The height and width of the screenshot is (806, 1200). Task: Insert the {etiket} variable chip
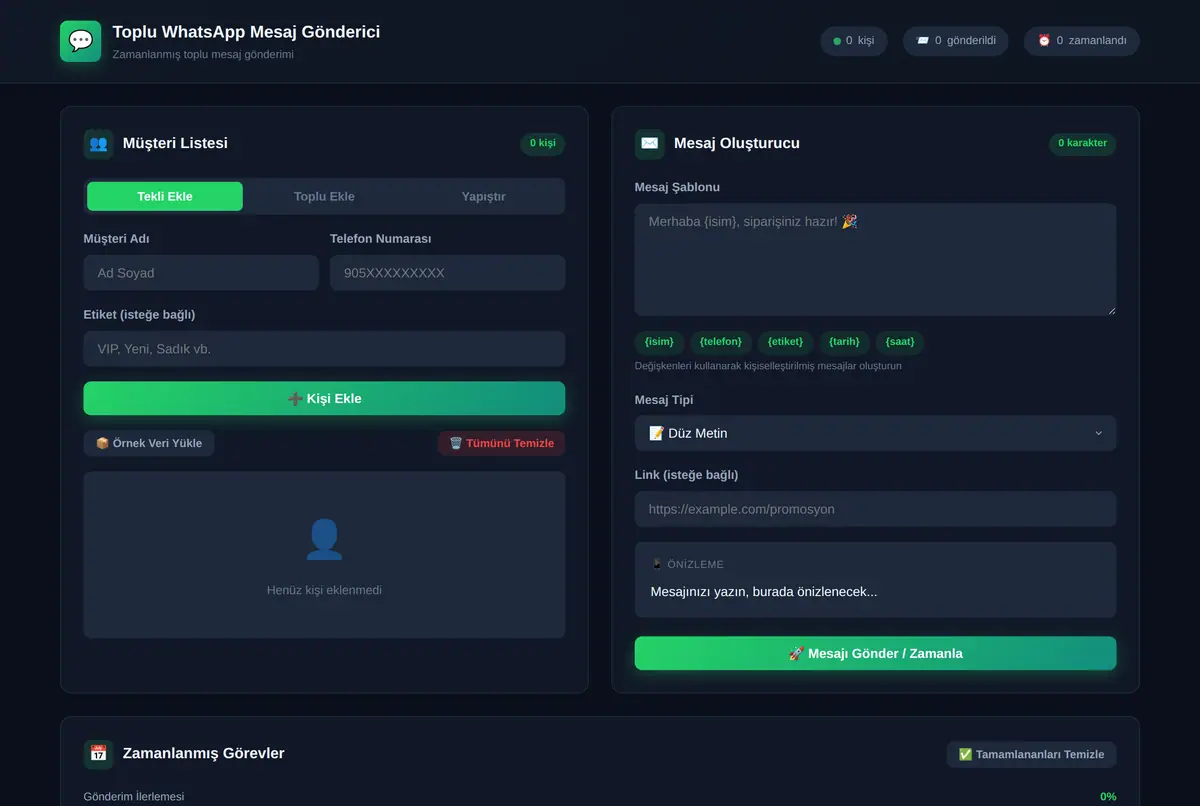(x=785, y=342)
